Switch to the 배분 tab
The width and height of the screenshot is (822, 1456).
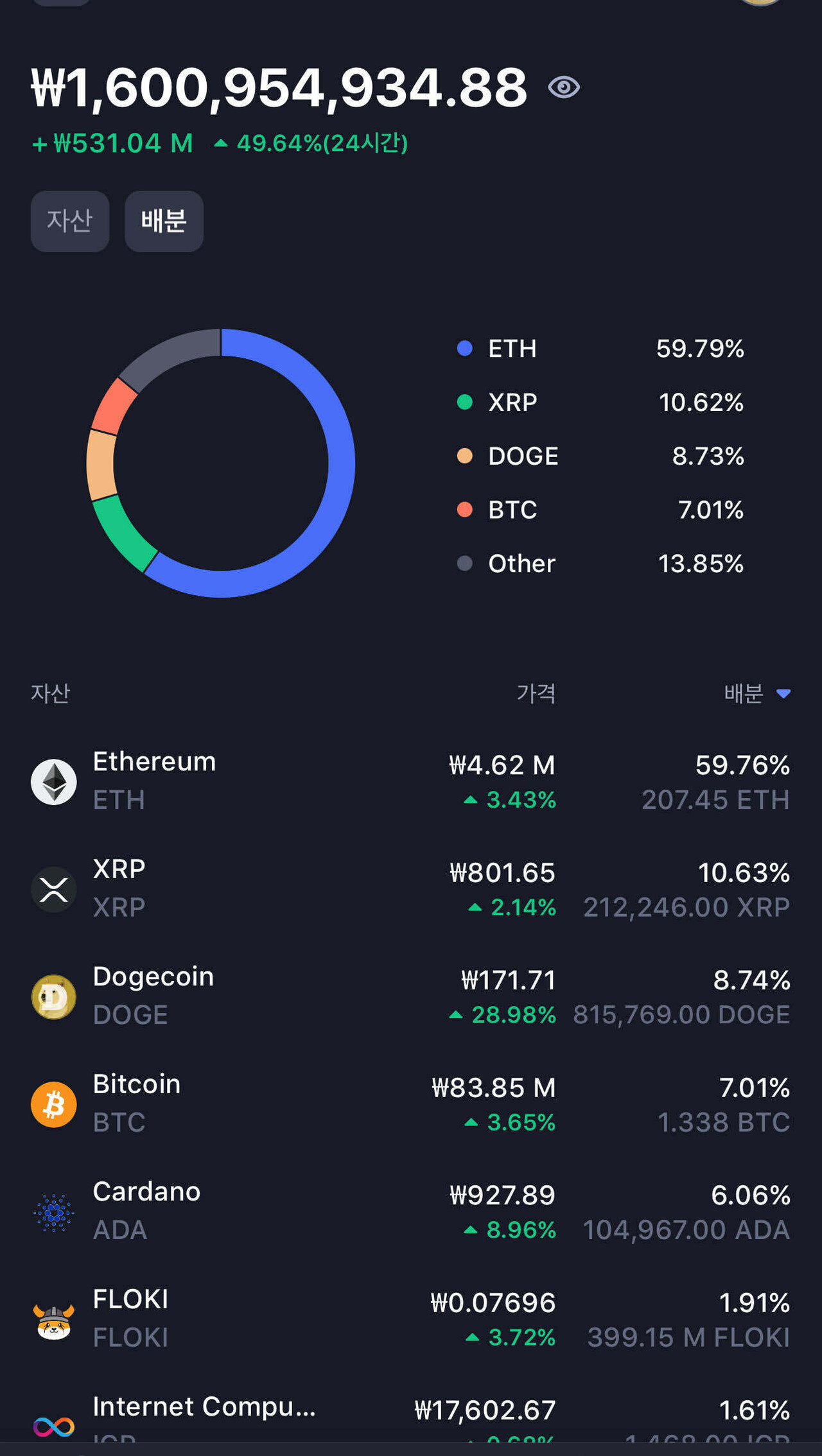pyautogui.click(x=164, y=221)
